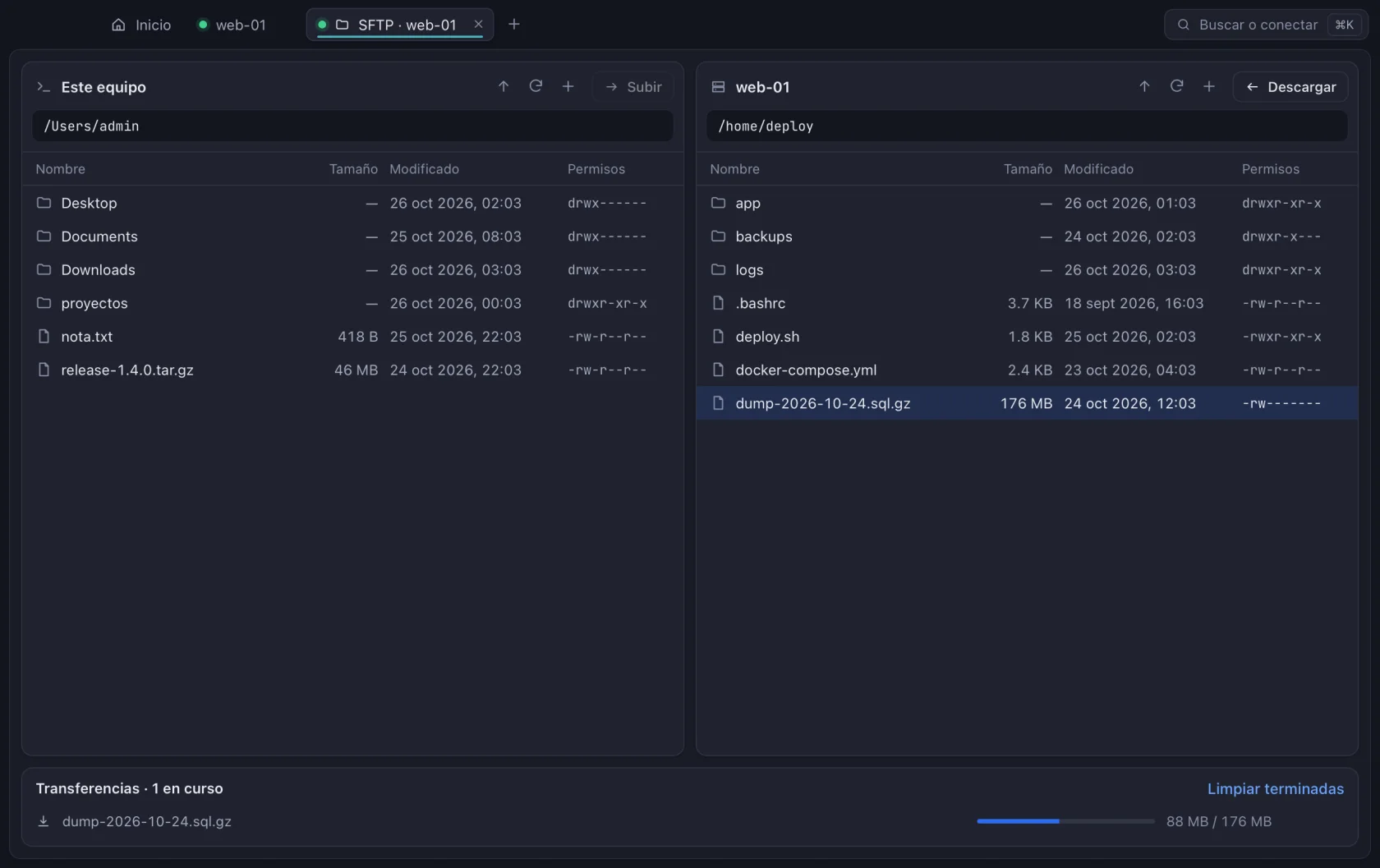Select the .bashrc file name
This screenshot has width=1380, height=868.
pyautogui.click(x=761, y=303)
